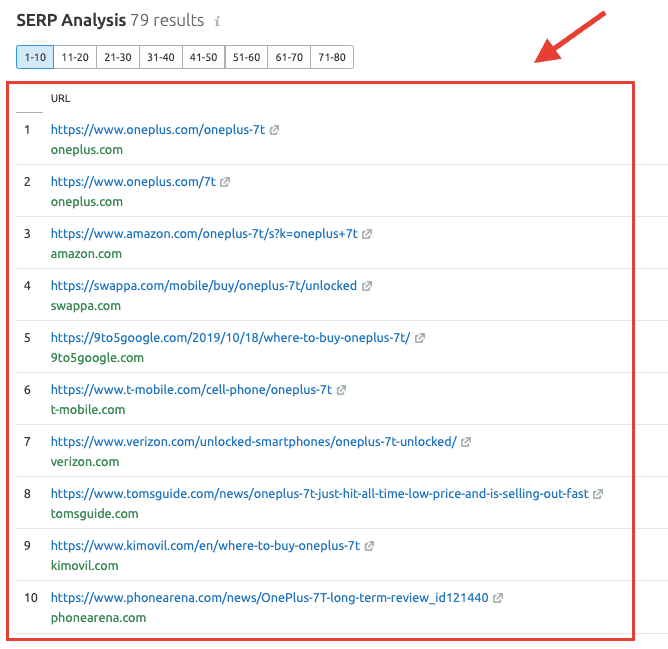Open the swappa.com unlocked OnePlus 7T URL
The width and height of the screenshot is (668, 649).
(x=203, y=285)
